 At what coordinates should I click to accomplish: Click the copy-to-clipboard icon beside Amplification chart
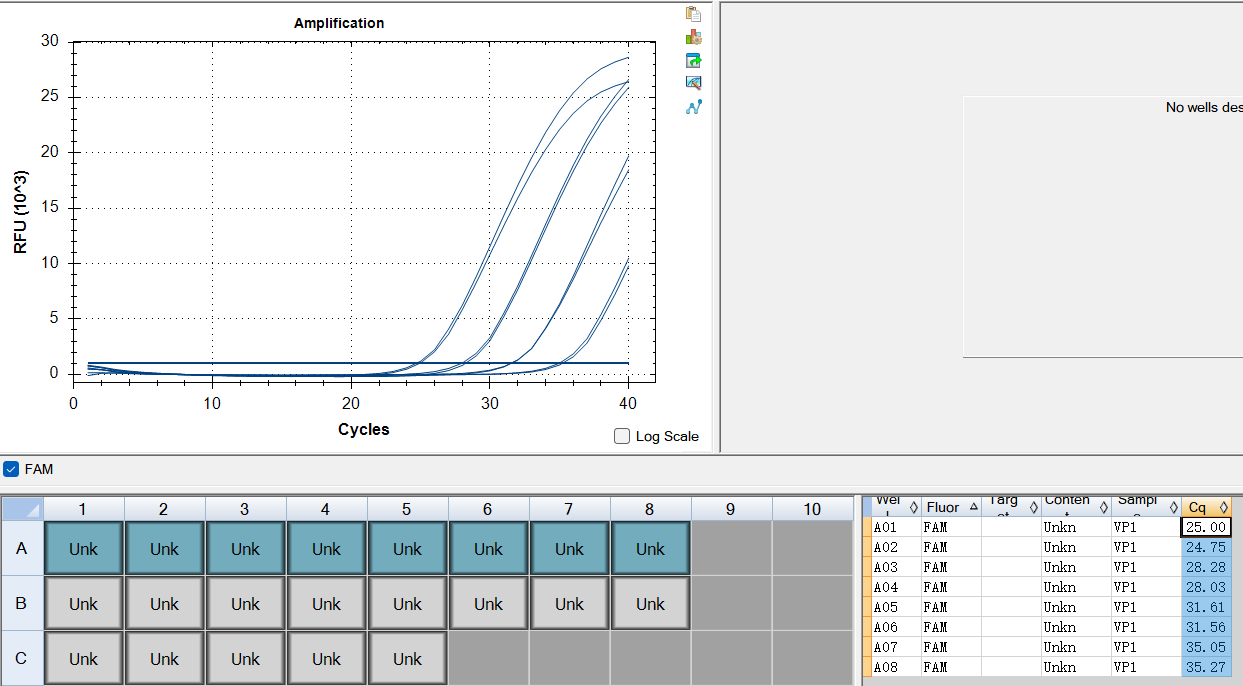pyautogui.click(x=693, y=14)
